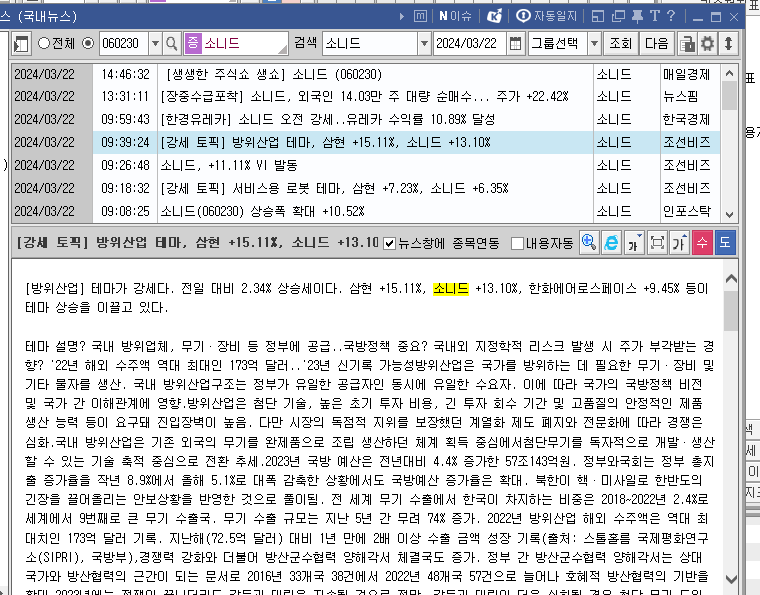Click the 인포스탁 source cell
The width and height of the screenshot is (760, 595).
tap(690, 211)
